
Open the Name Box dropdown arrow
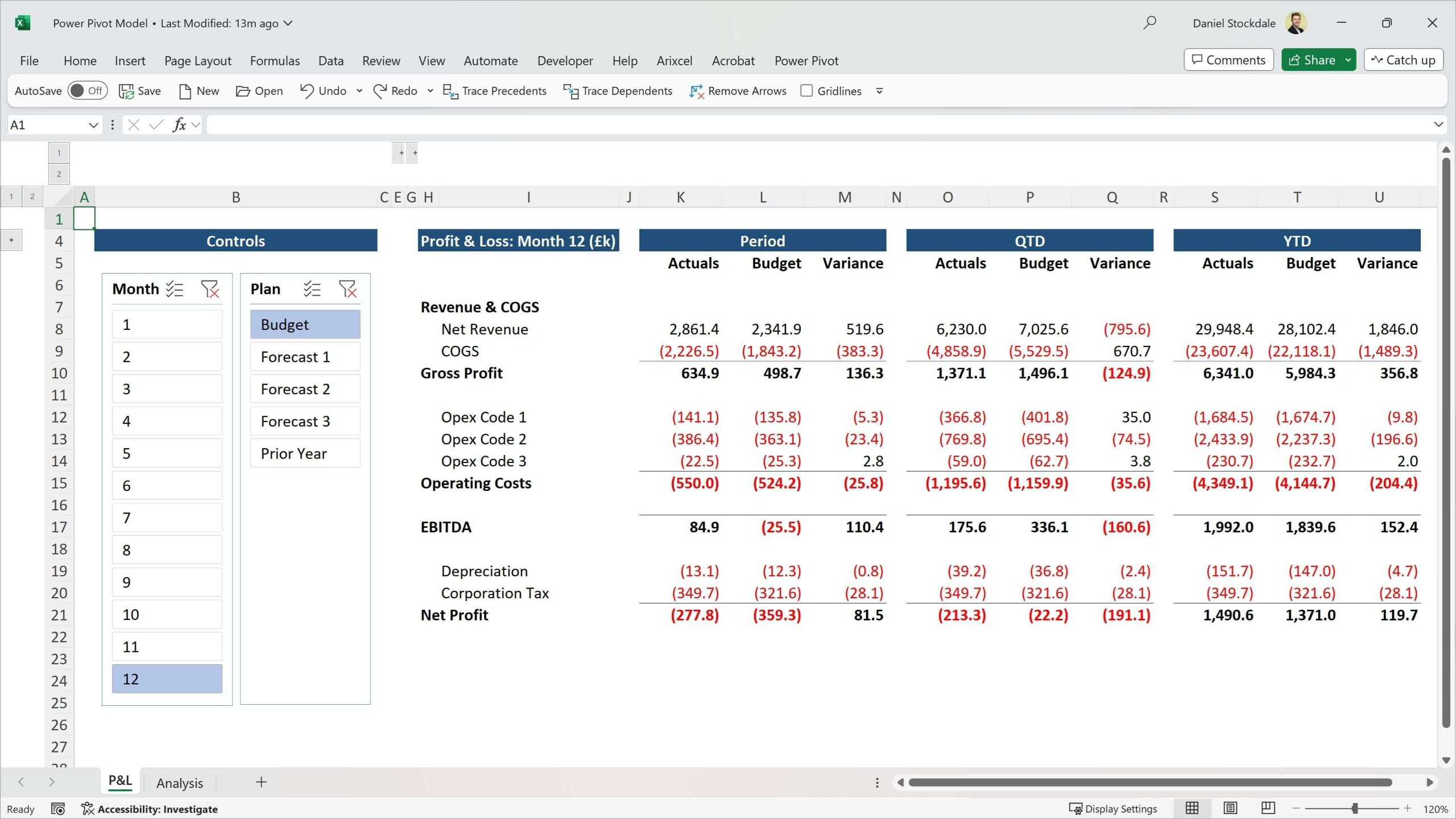point(93,125)
